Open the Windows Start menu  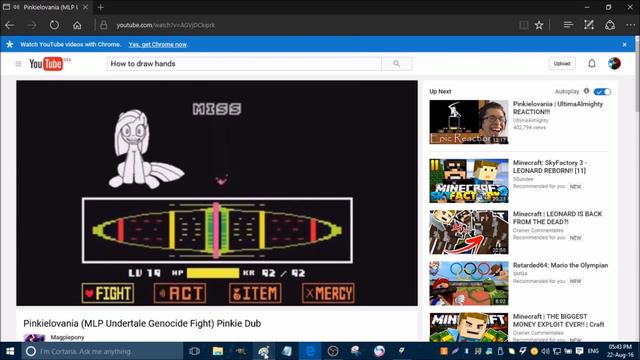click(x=10, y=351)
